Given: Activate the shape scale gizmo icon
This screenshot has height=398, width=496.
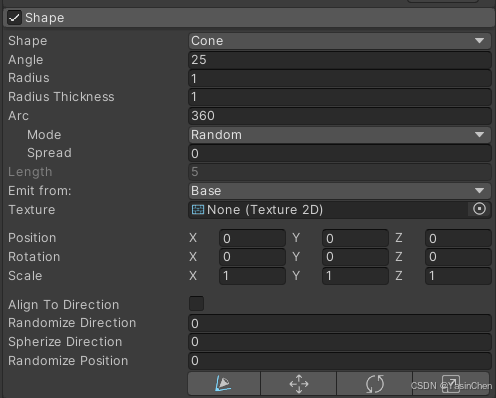Looking at the screenshot, I should pos(451,384).
